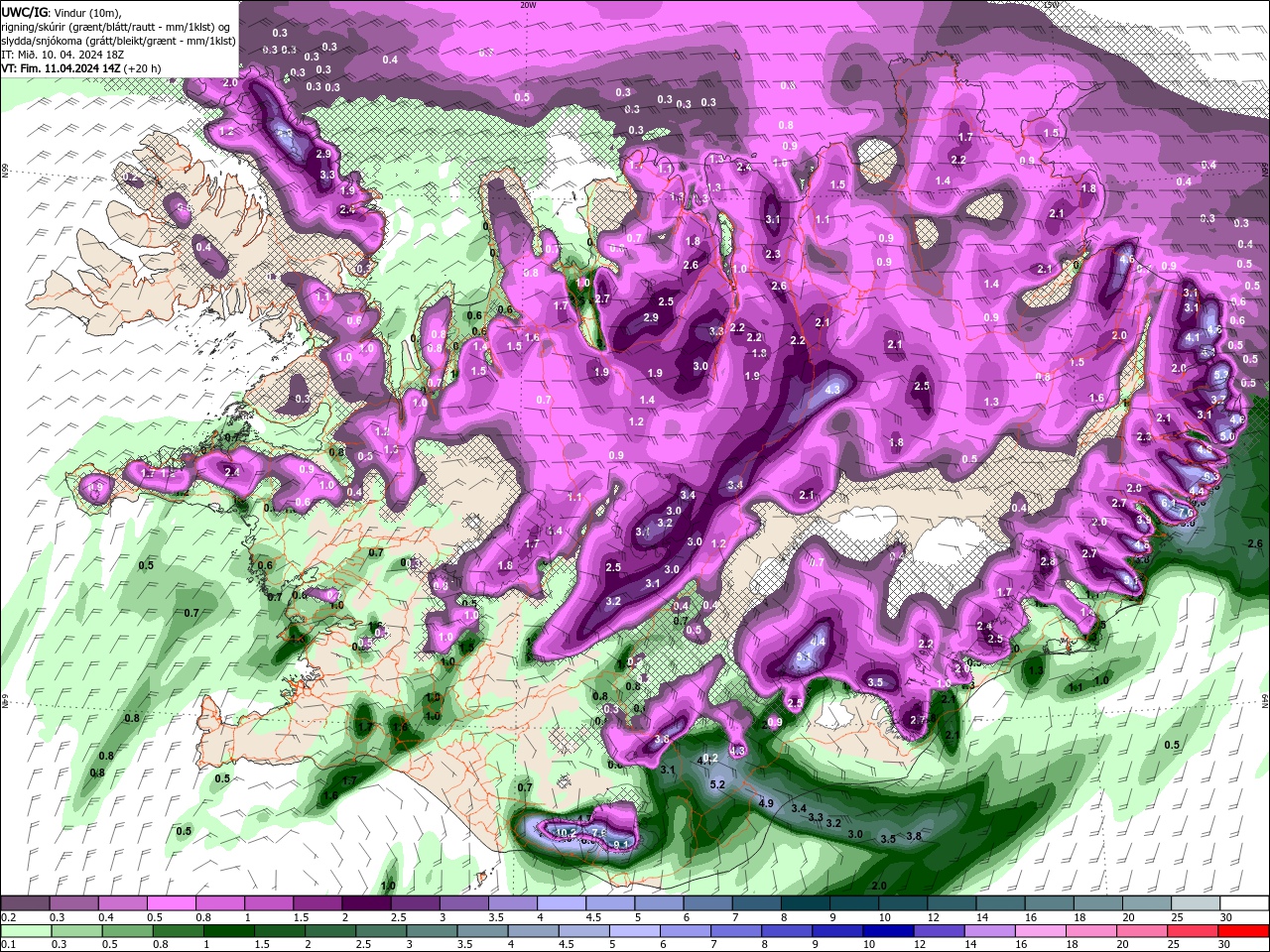Click the 'IT: Mið. 10. 04. 2024 18Z' line

pyautogui.click(x=61, y=55)
